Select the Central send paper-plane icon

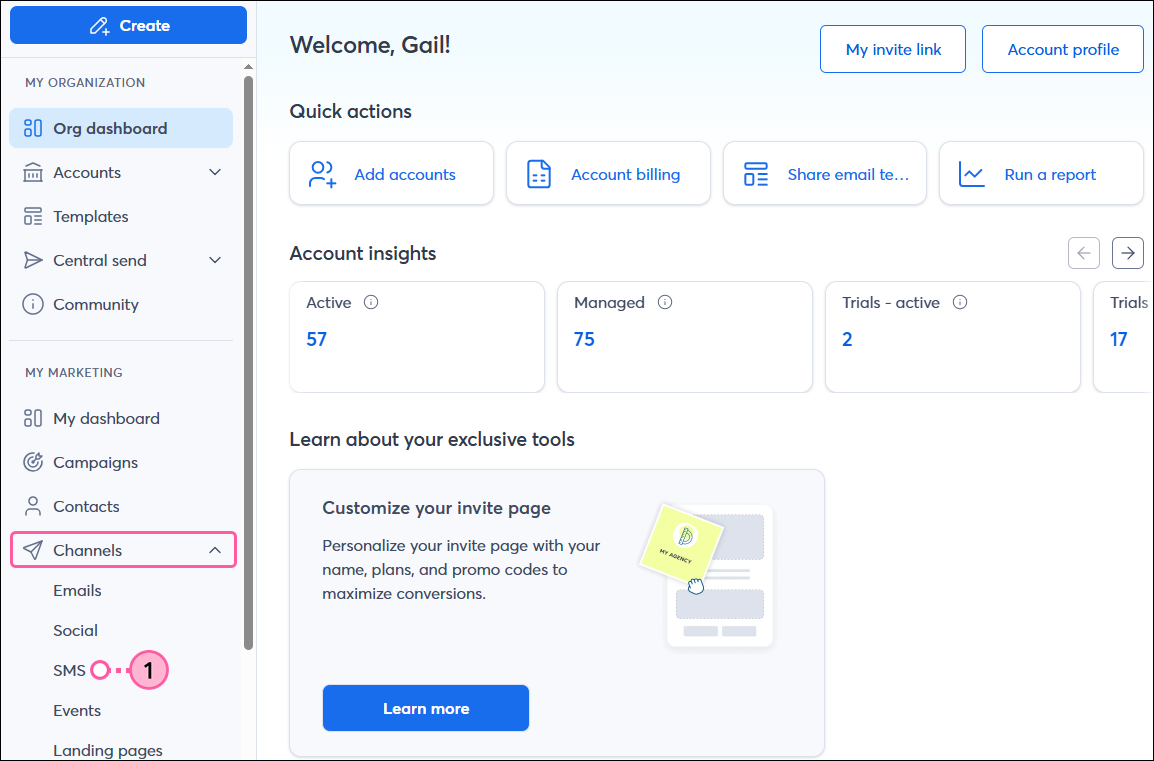(33, 260)
